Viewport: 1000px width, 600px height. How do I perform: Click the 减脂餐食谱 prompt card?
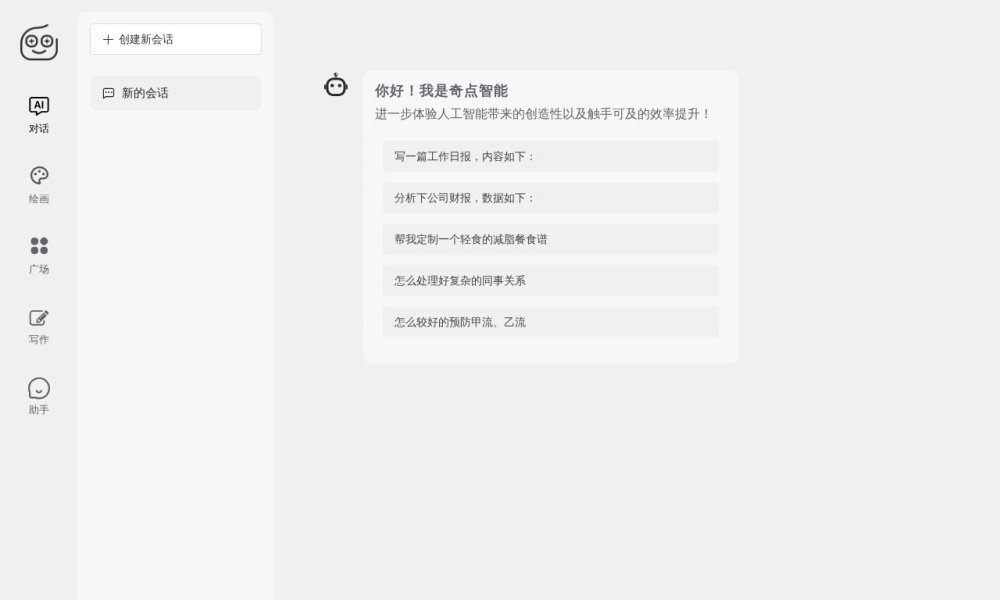point(550,239)
